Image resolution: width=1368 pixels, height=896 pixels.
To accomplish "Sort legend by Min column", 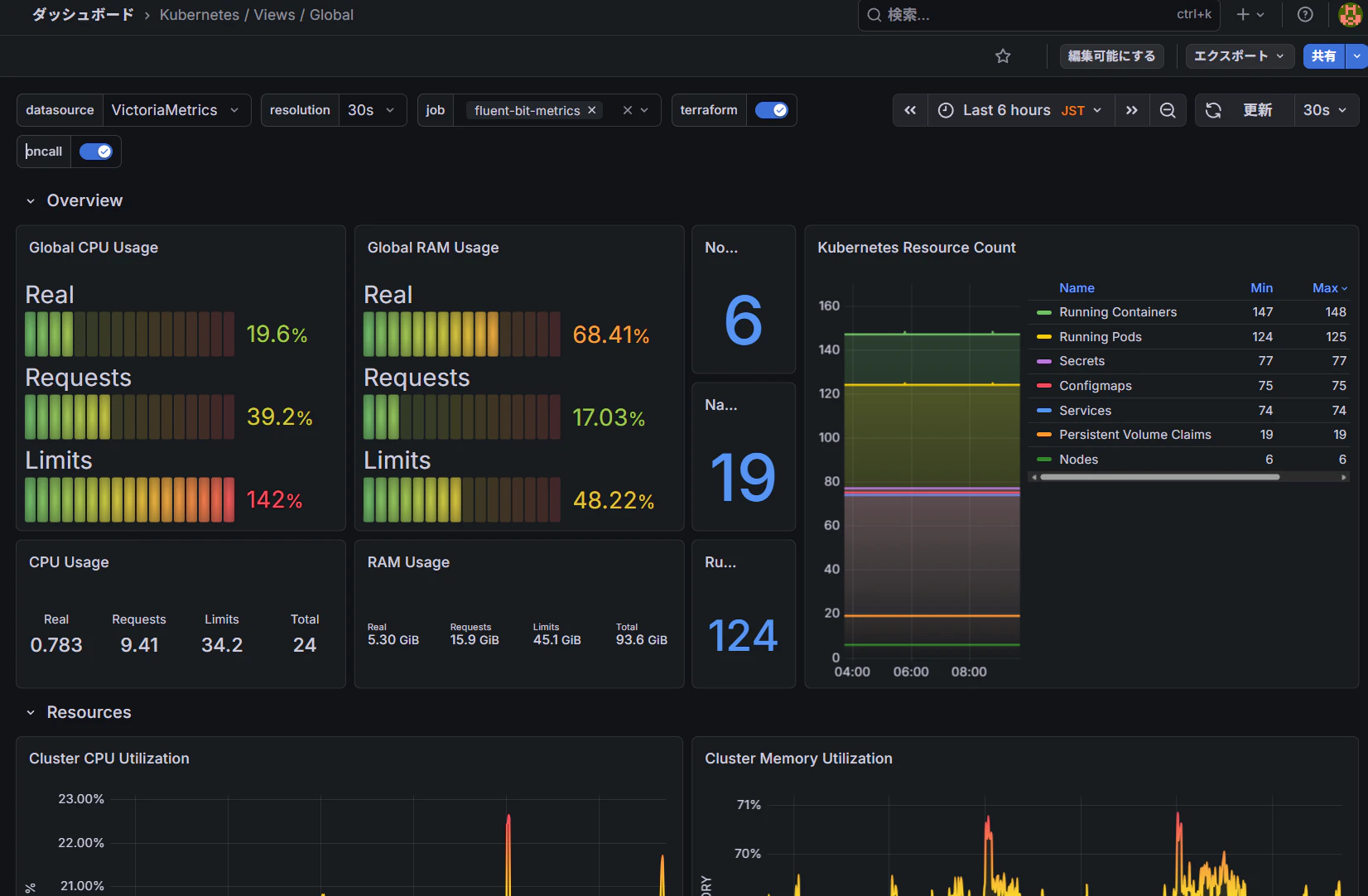I will point(1261,288).
